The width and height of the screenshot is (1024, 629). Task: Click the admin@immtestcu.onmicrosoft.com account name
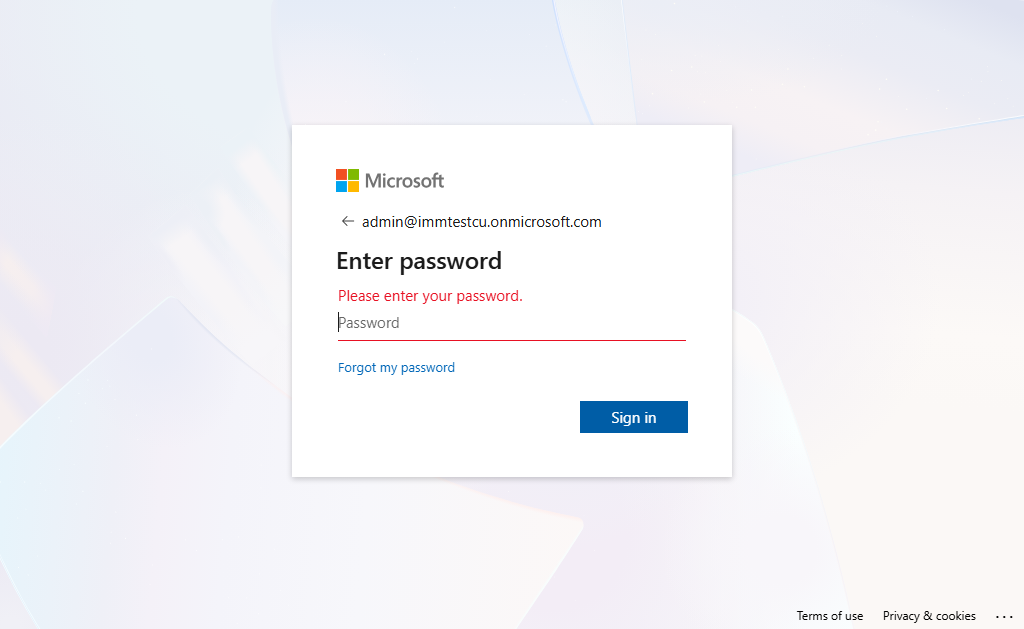coord(481,222)
